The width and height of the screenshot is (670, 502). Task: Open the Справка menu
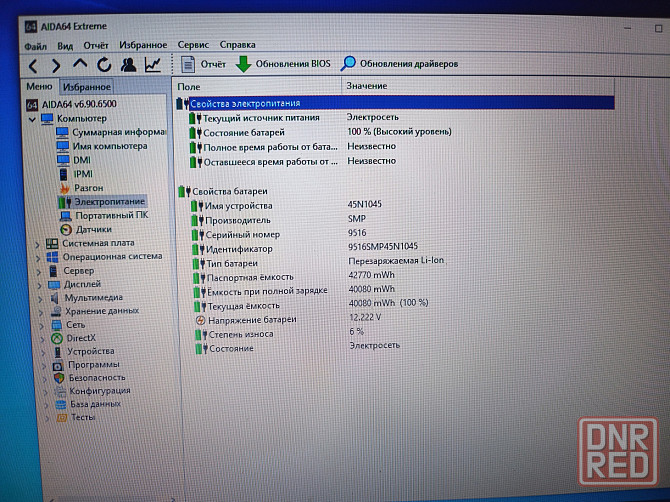point(238,44)
